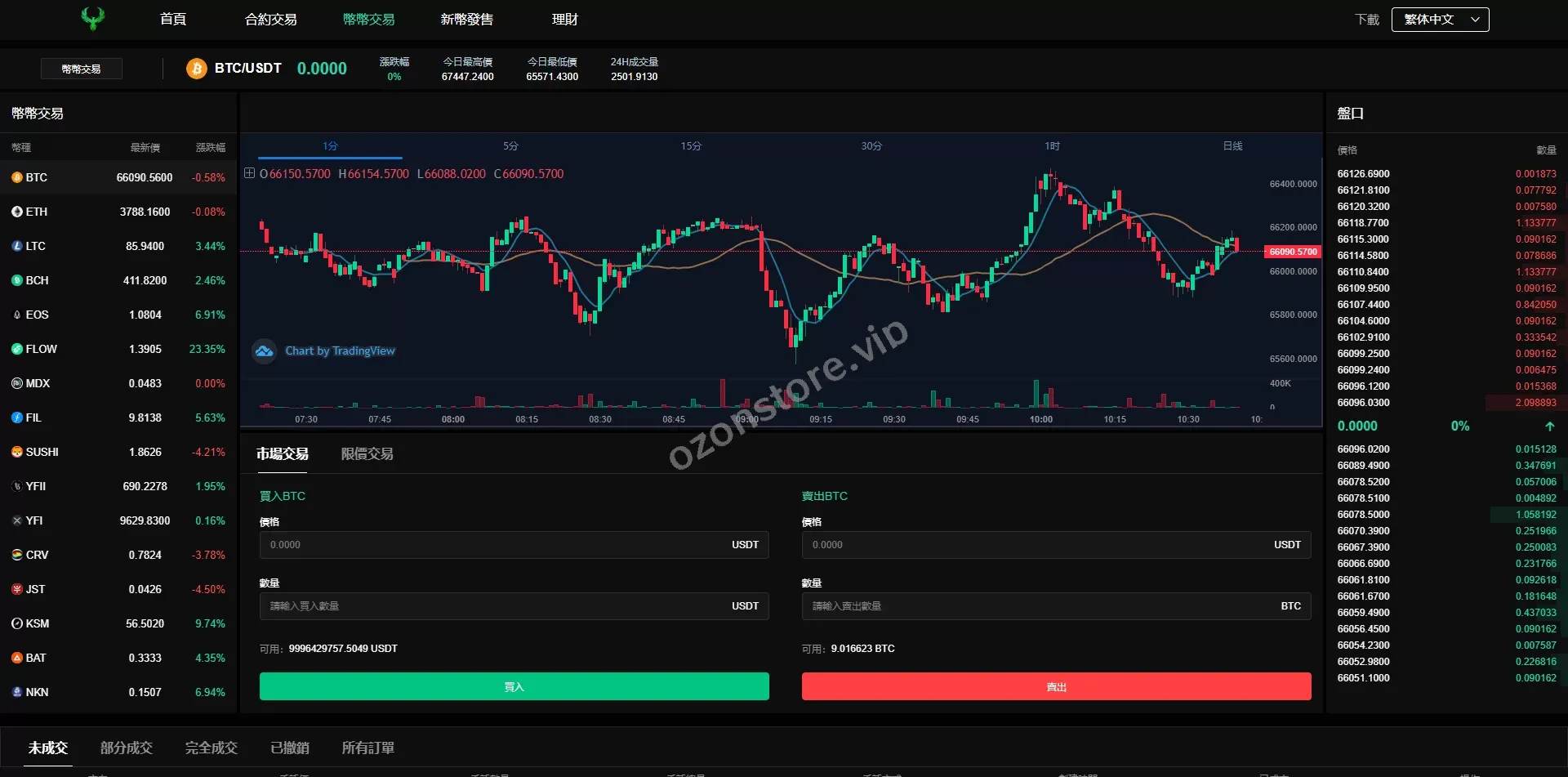Viewport: 1568px width, 777px height.
Task: Click the Bitcoin icon beside BTC/USDT
Action: (x=196, y=69)
